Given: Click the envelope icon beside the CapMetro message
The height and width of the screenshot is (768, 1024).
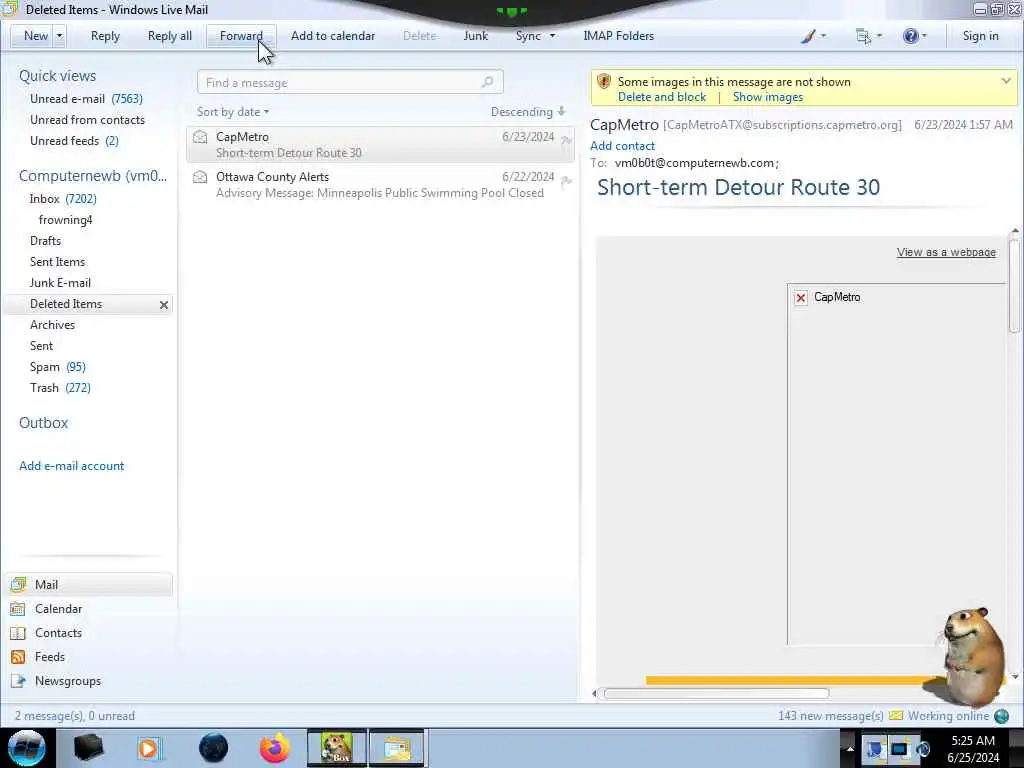Looking at the screenshot, I should 200,137.
